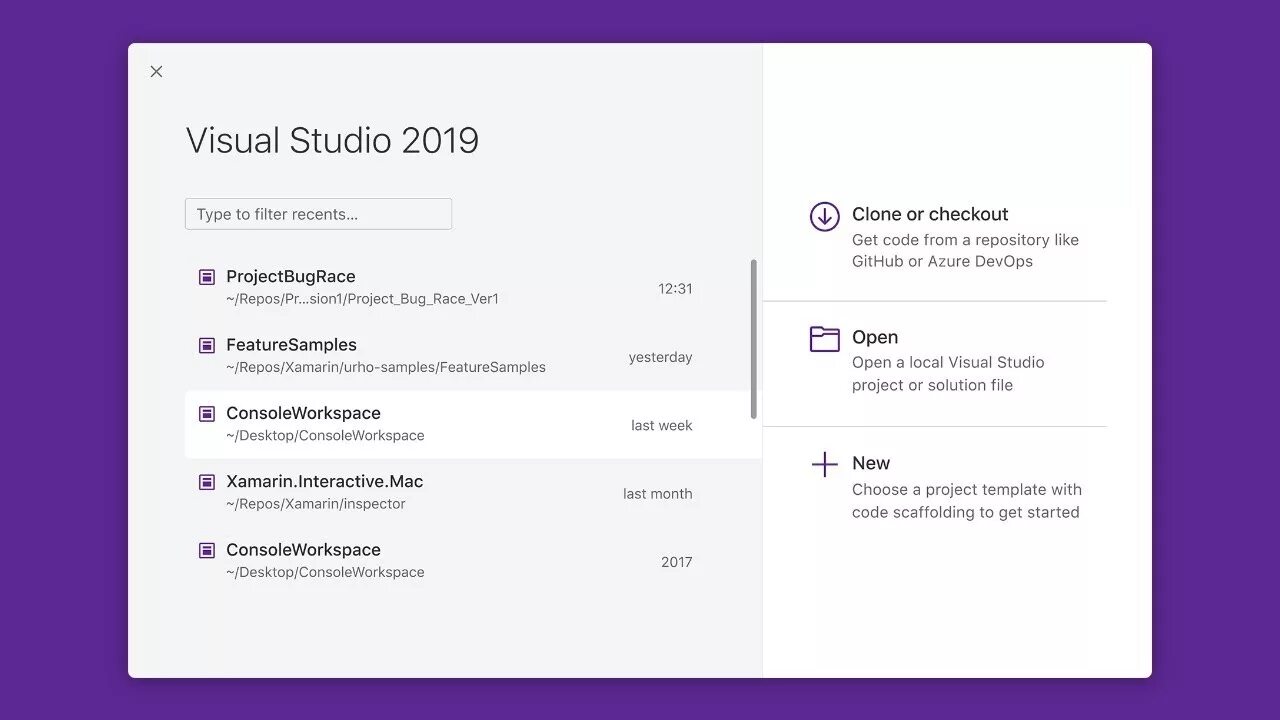Close the Visual Studio 2019 start window
1280x720 pixels.
pos(156,71)
